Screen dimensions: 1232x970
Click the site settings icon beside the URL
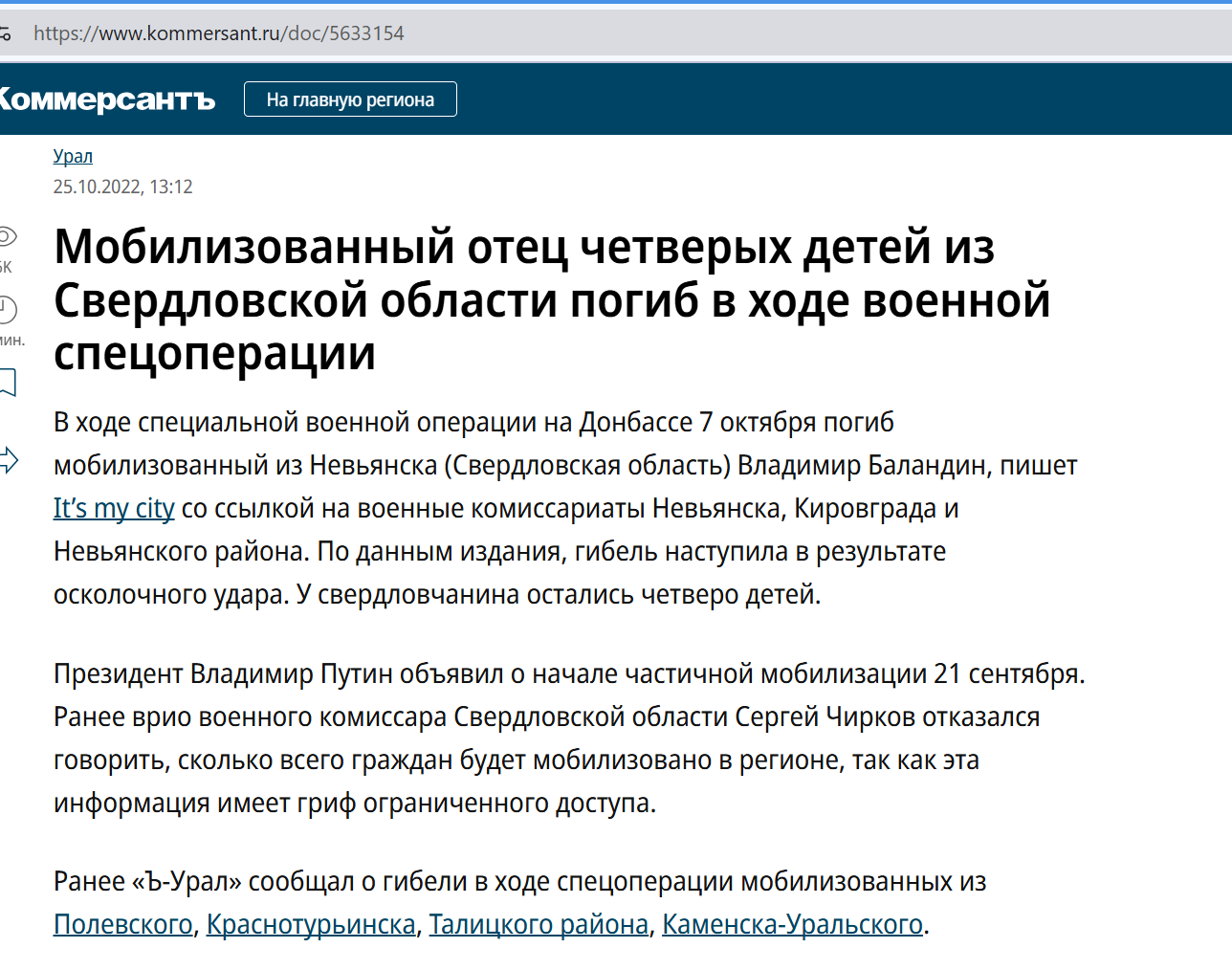tap(6, 33)
